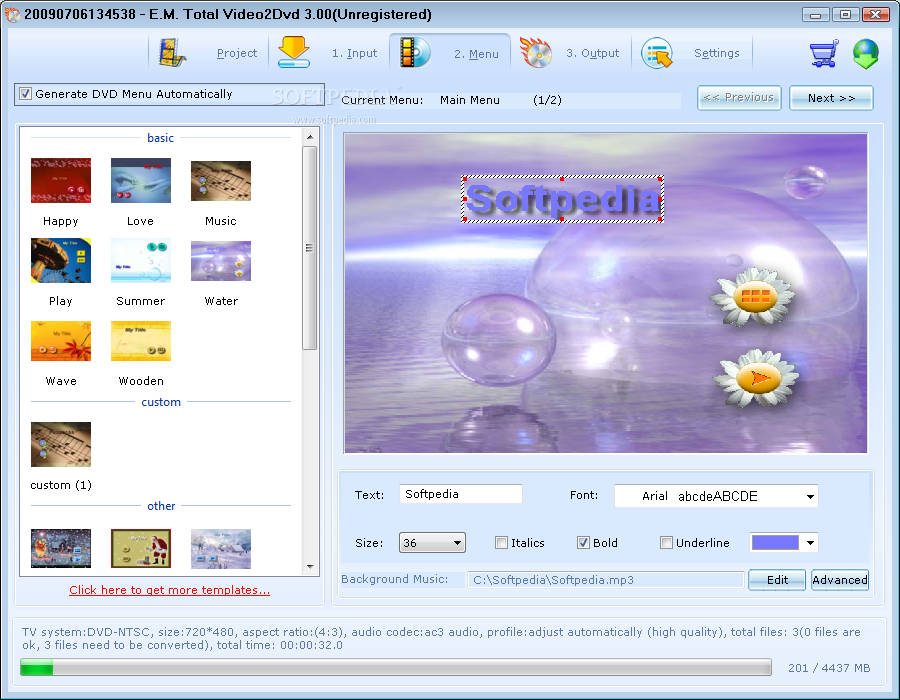Click the Main Menu current menu label

coord(470,100)
